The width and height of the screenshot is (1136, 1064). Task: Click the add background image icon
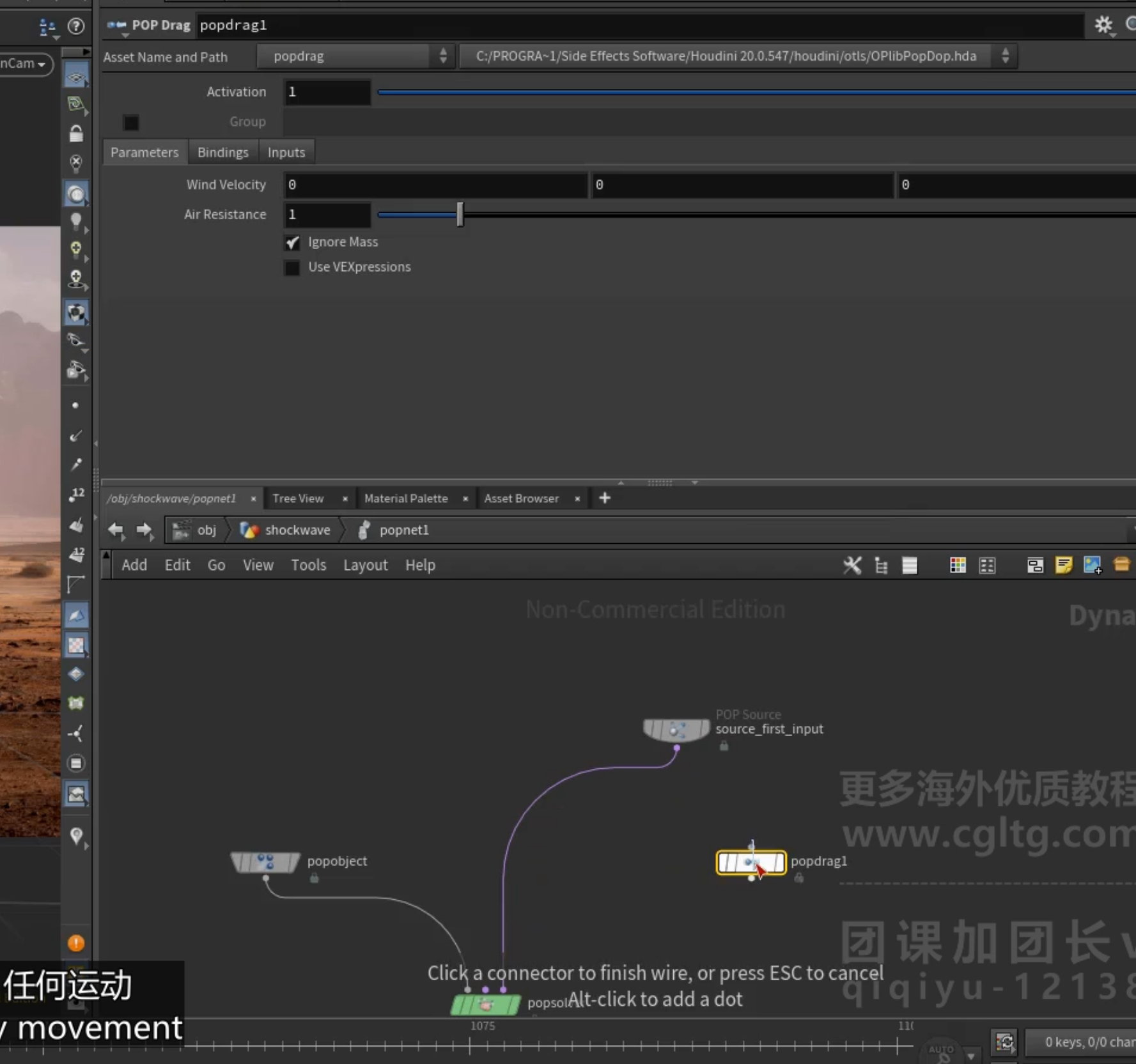pos(1093,566)
